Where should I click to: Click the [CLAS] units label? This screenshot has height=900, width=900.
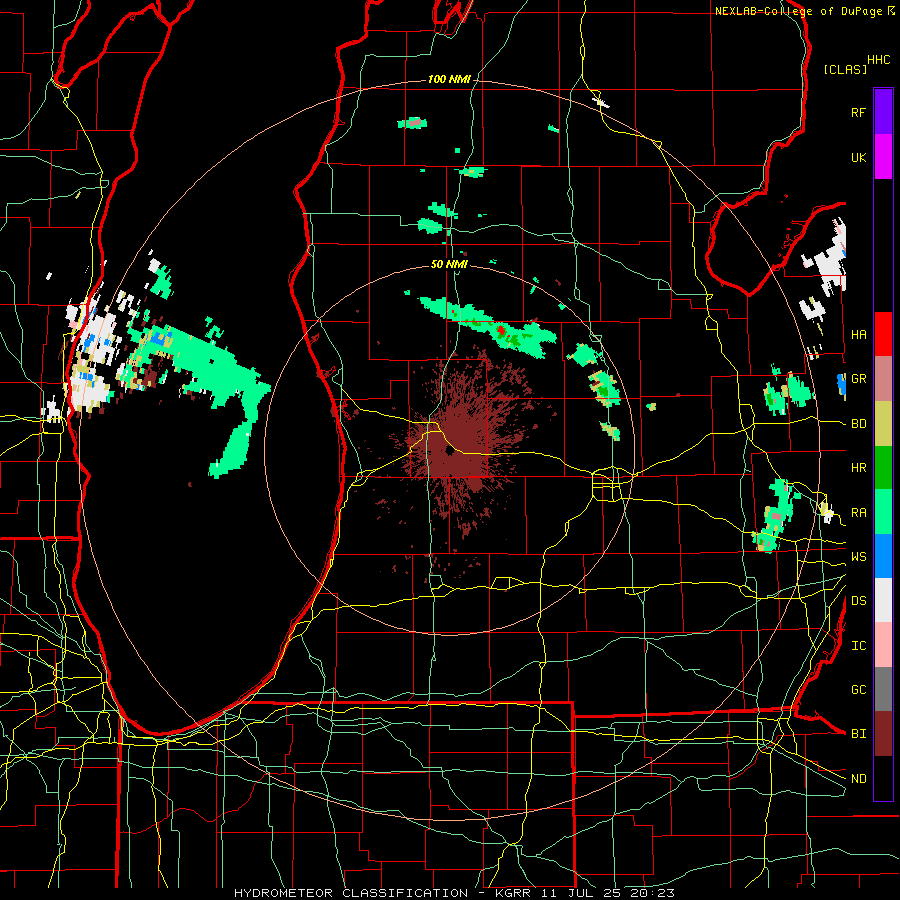[845, 69]
